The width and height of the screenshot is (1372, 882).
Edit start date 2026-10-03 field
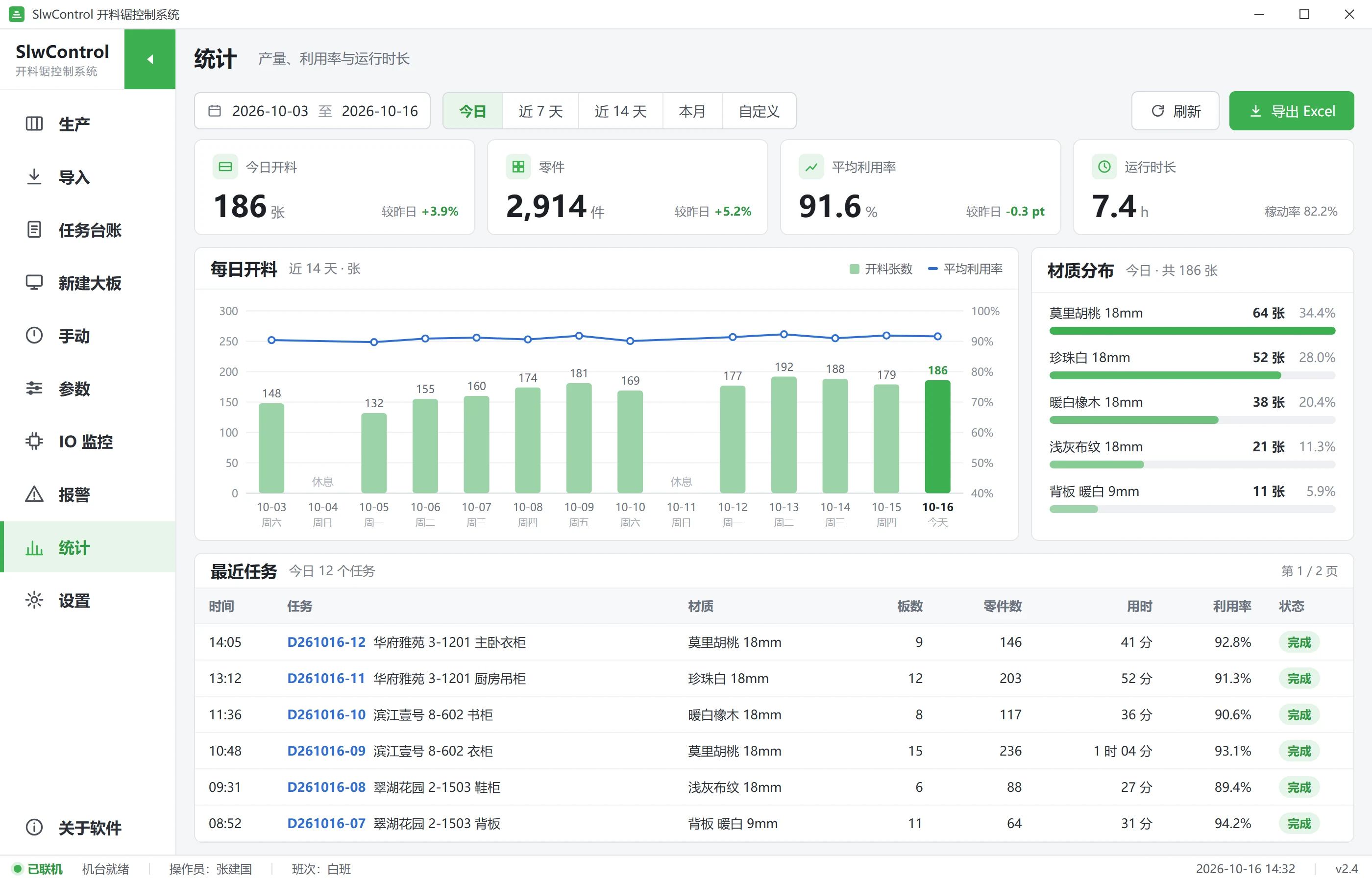tap(270, 111)
